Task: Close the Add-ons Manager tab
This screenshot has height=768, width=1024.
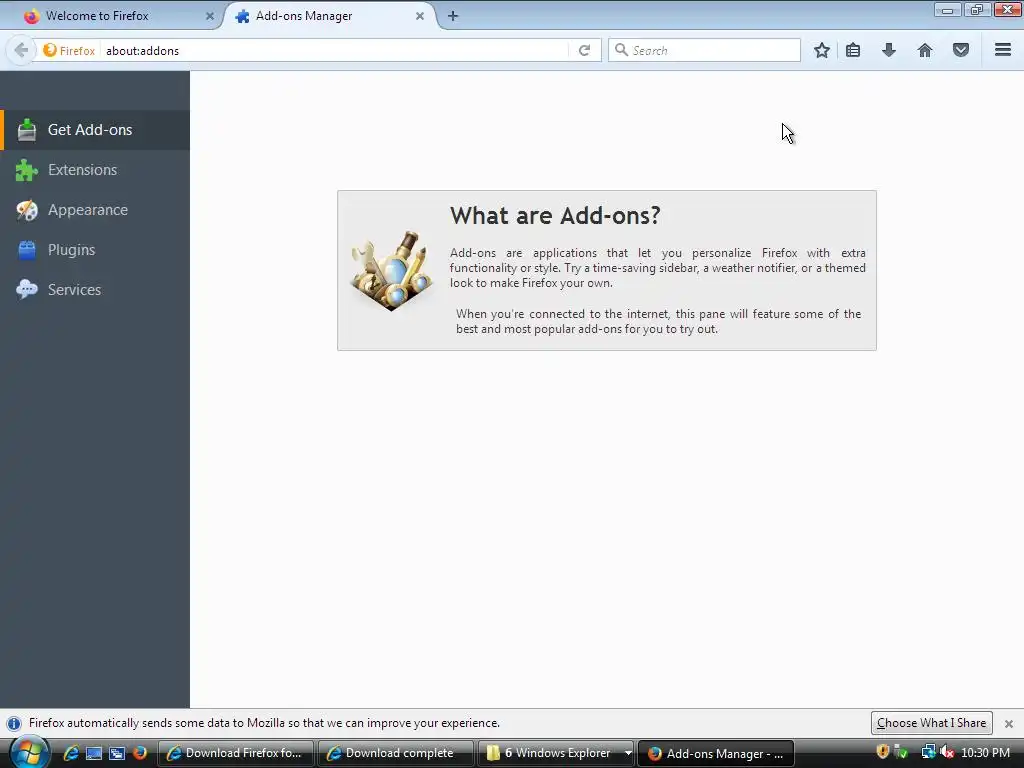Action: pyautogui.click(x=420, y=16)
